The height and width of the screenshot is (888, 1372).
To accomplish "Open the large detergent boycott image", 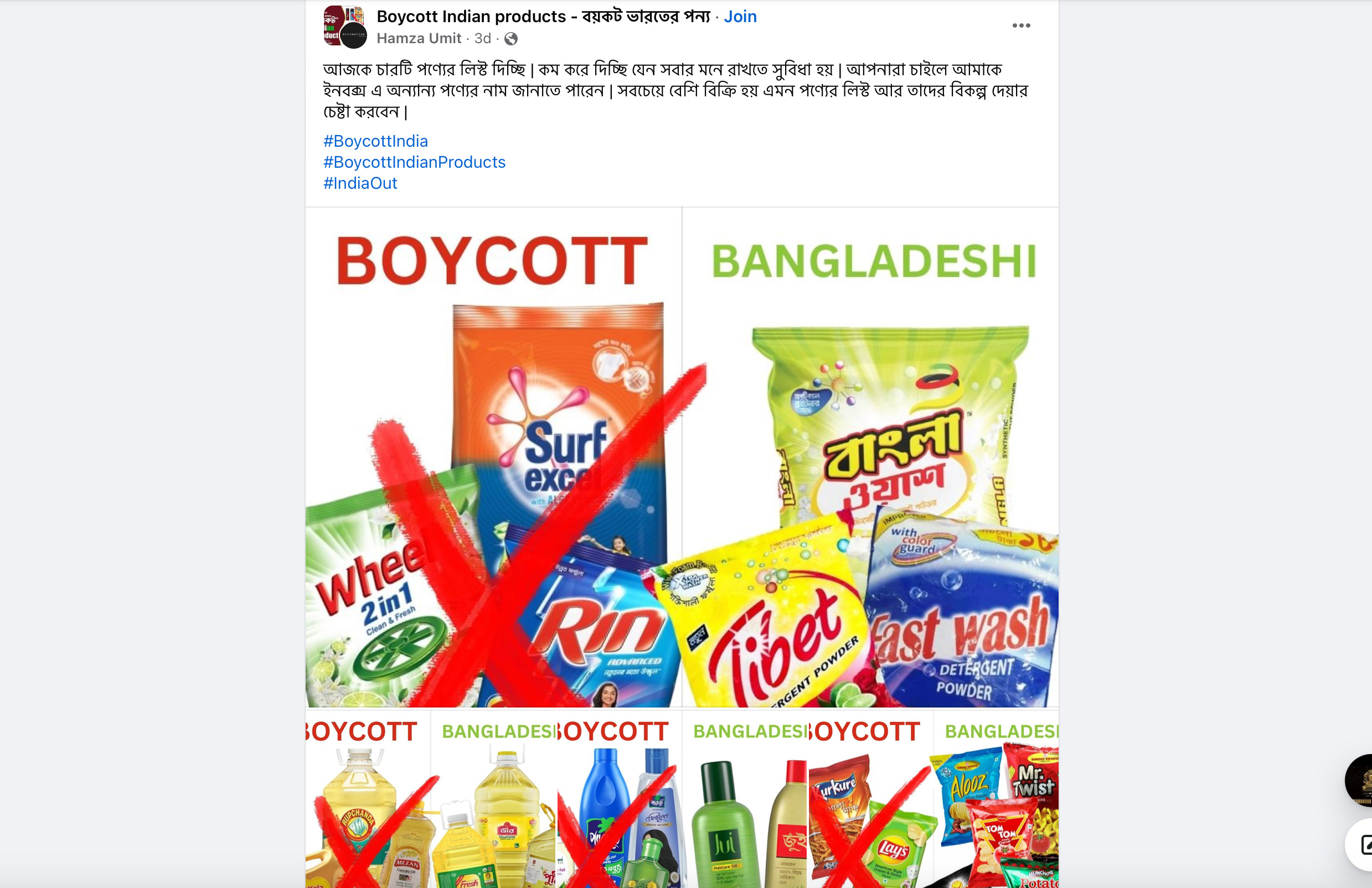I will pos(682,457).
